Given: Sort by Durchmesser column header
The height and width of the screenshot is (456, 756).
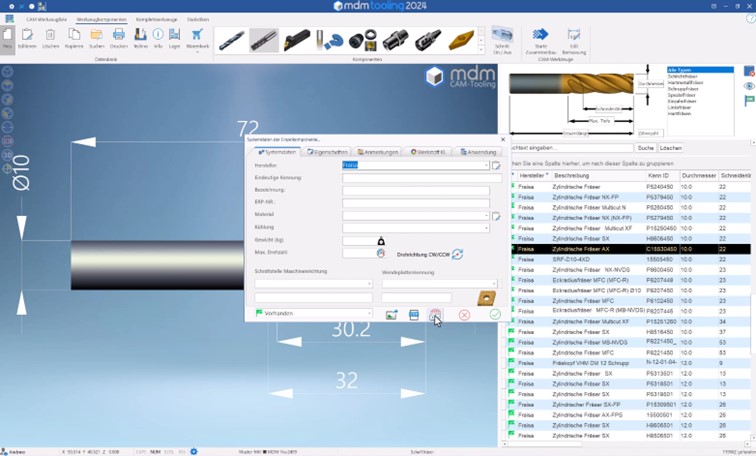Looking at the screenshot, I should [699, 175].
